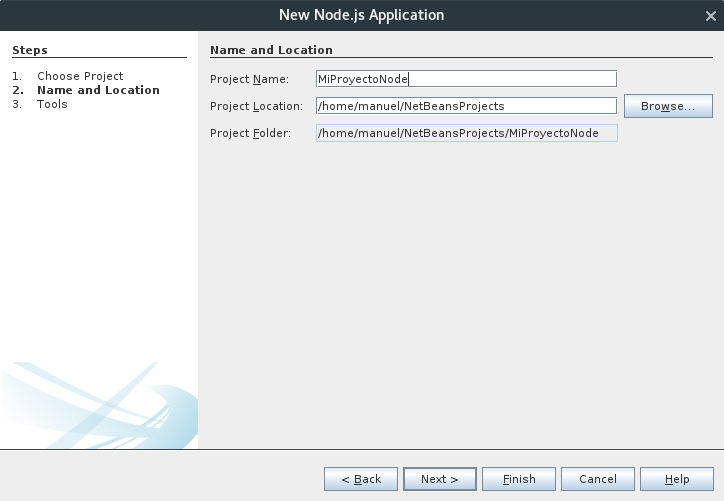The width and height of the screenshot is (724, 501).
Task: Select the read-only Project Folder field
Action: tap(466, 133)
